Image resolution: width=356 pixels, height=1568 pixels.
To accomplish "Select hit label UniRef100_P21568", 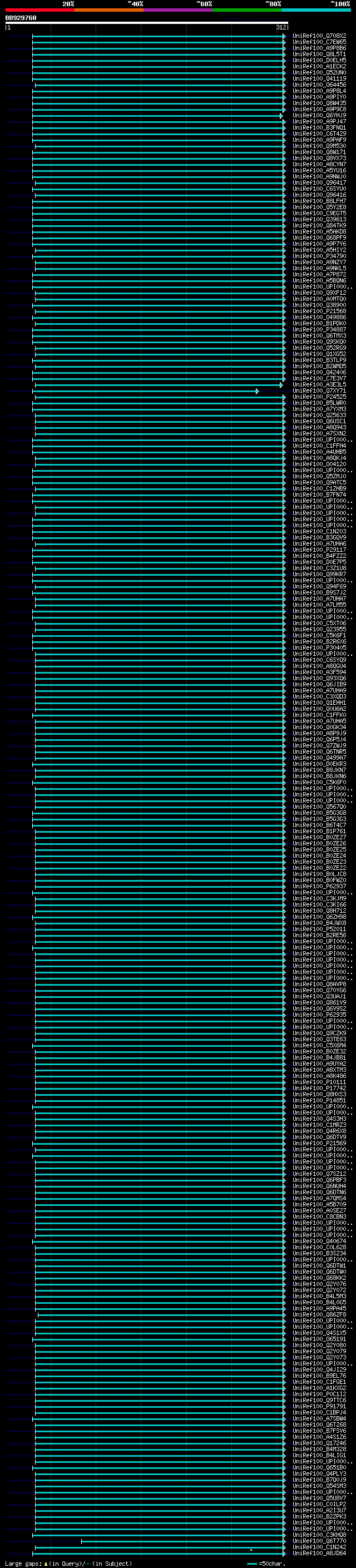I will [319, 311].
